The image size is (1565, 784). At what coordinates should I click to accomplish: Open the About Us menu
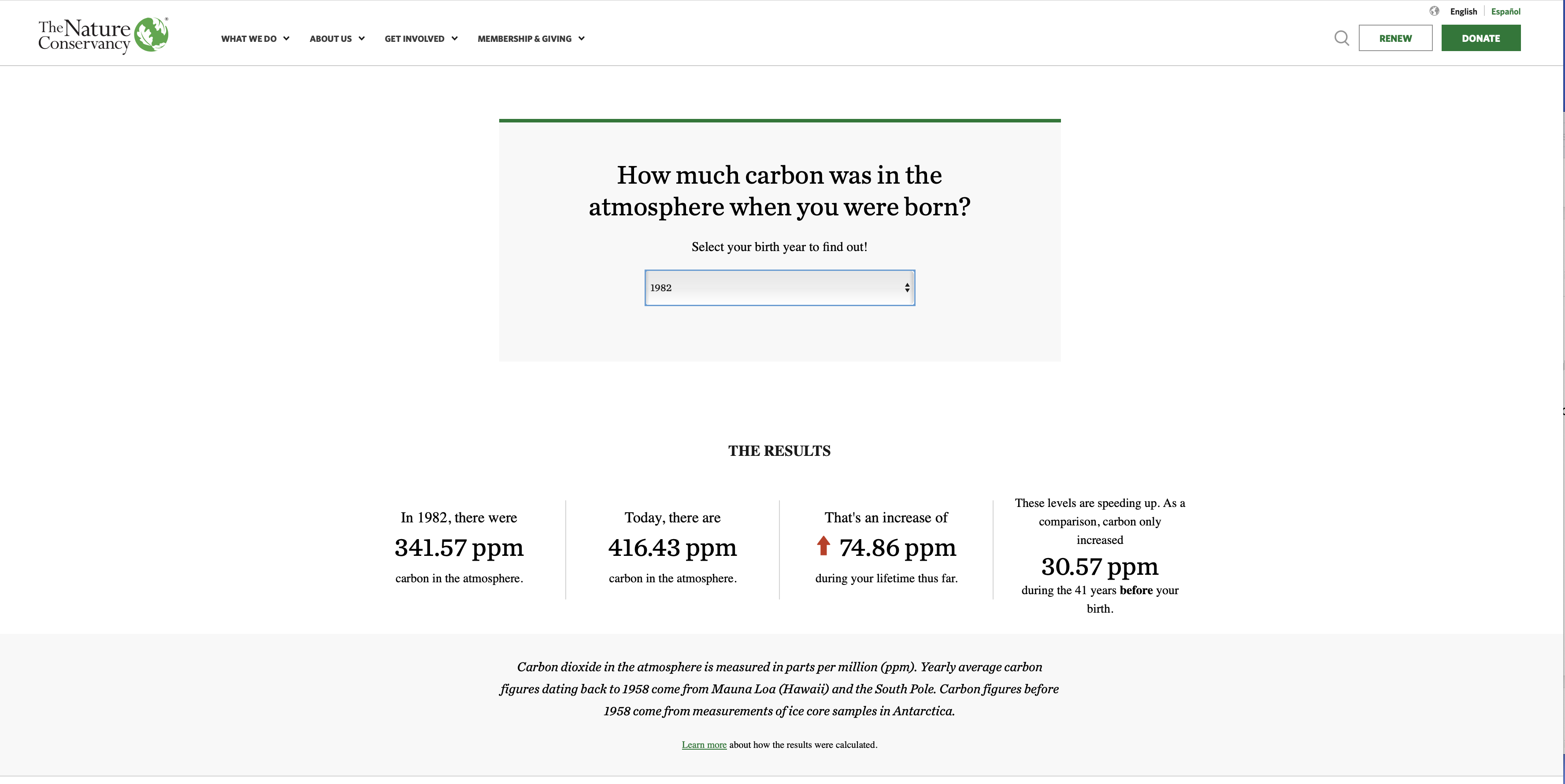pyautogui.click(x=330, y=38)
